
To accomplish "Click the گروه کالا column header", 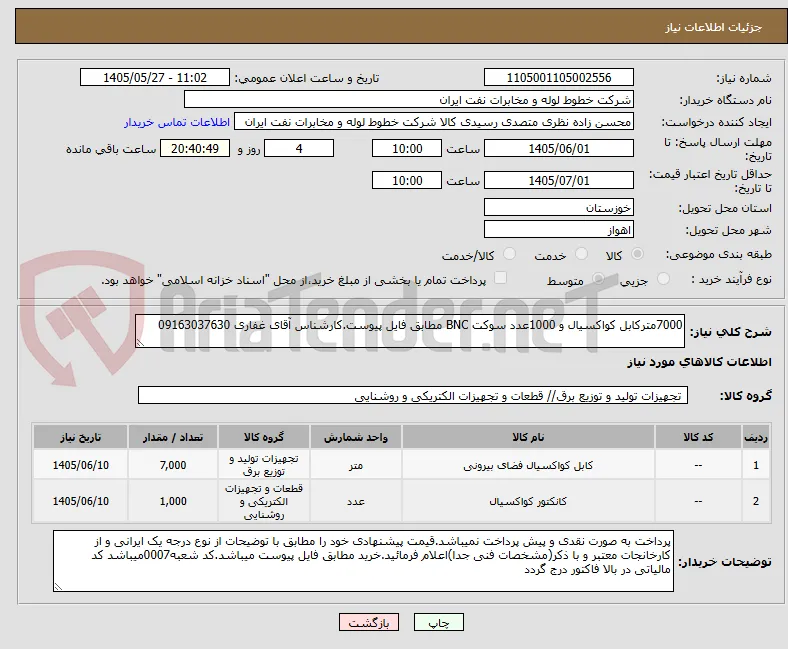I will click(x=264, y=437).
